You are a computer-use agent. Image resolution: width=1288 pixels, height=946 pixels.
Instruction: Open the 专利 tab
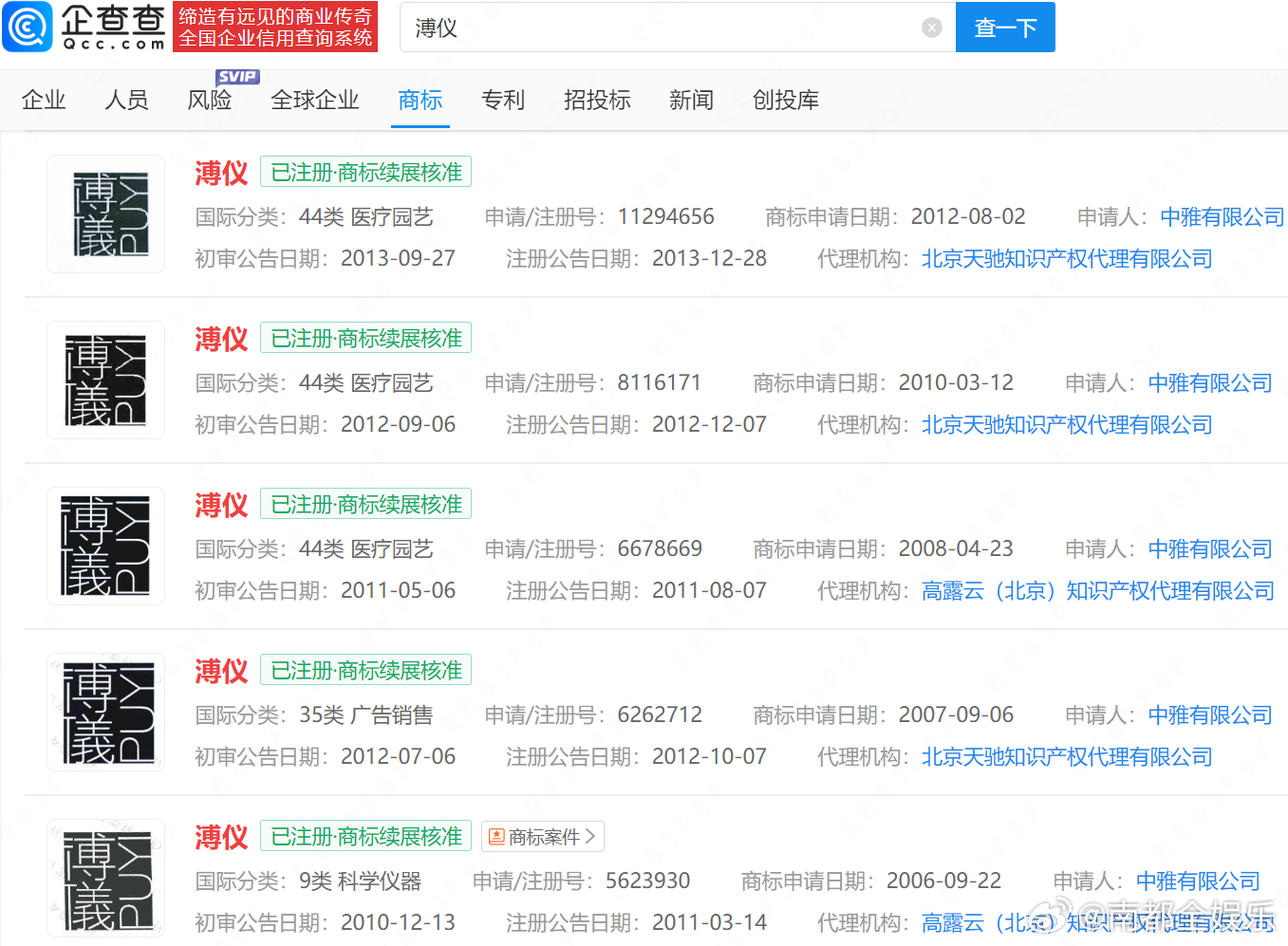coord(503,100)
